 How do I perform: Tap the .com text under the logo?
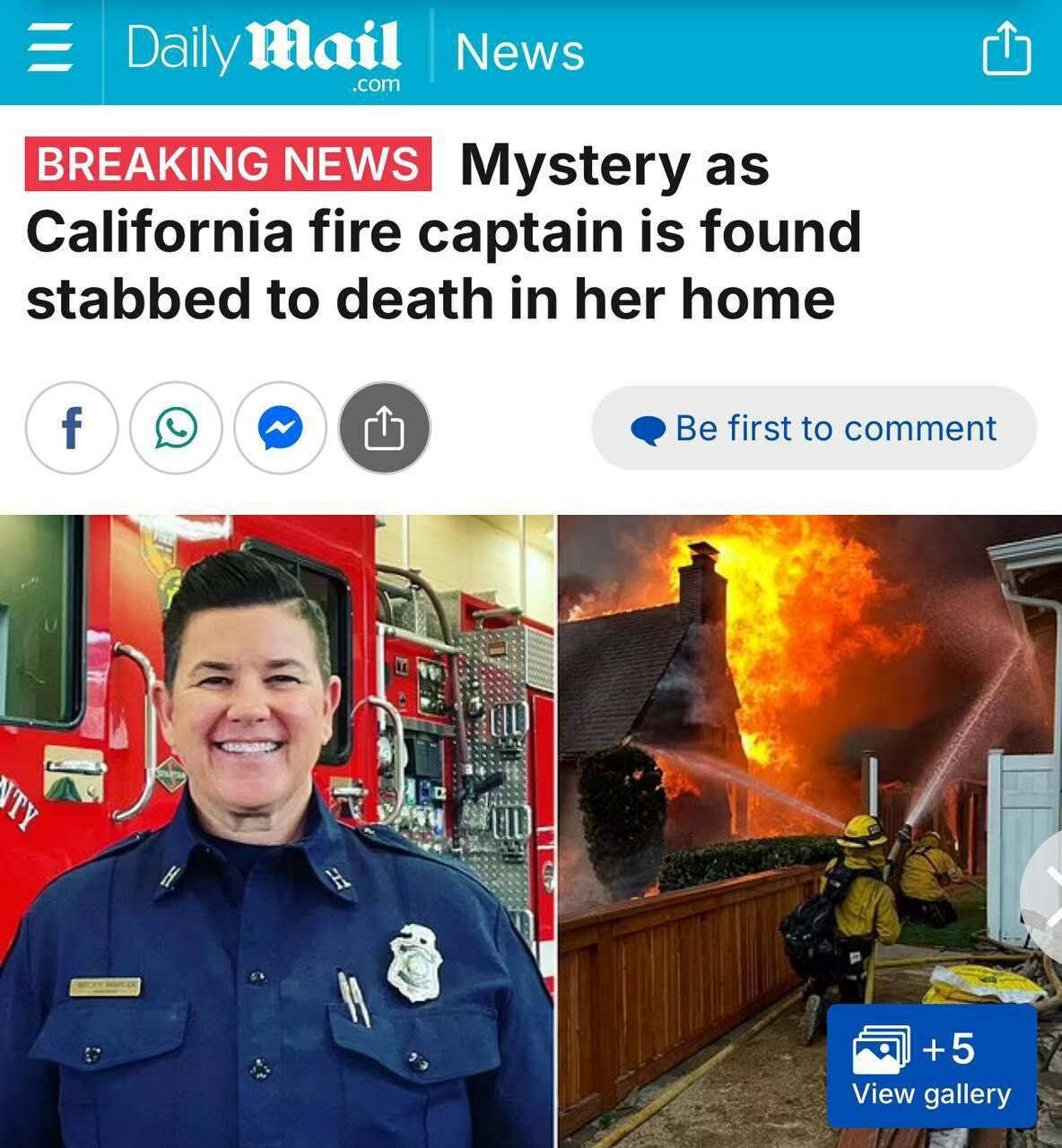pyautogui.click(x=376, y=84)
